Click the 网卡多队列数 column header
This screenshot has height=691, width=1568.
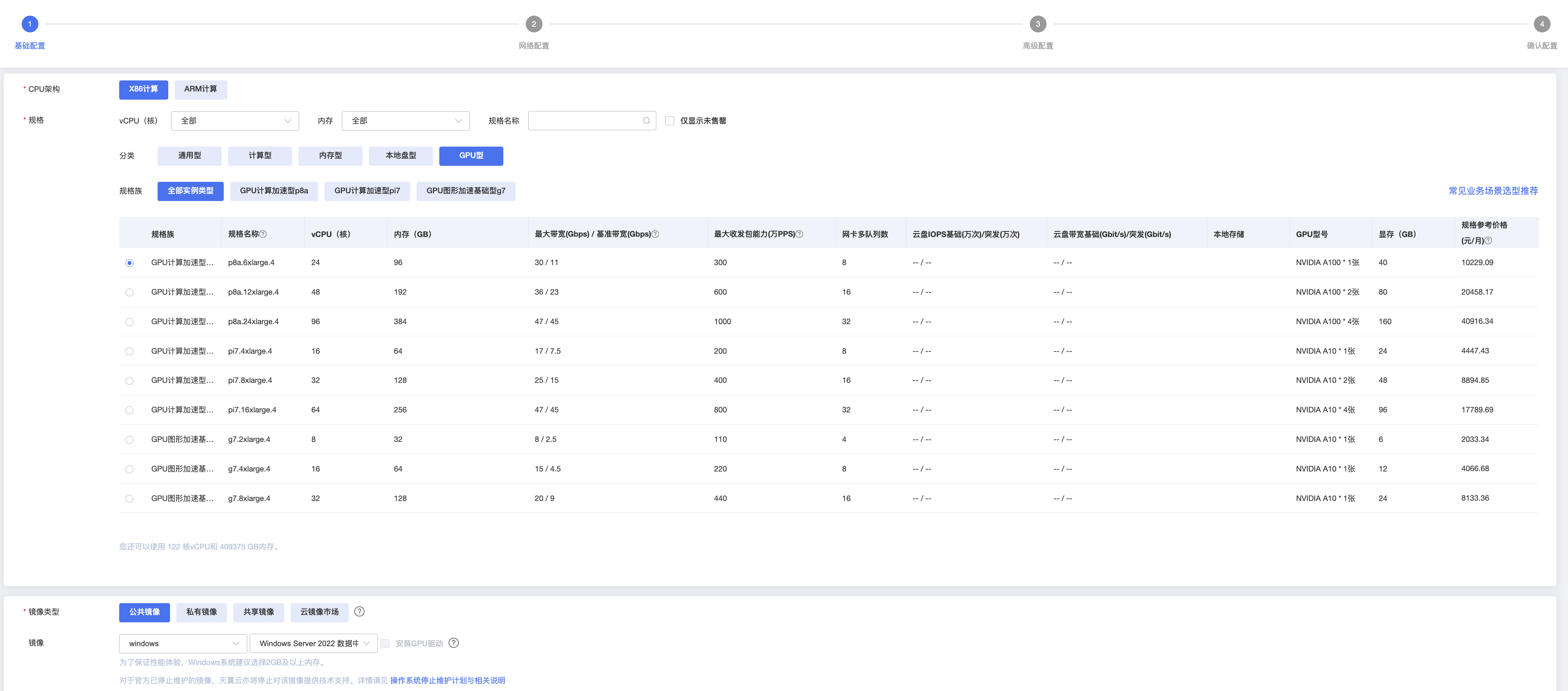(x=865, y=234)
